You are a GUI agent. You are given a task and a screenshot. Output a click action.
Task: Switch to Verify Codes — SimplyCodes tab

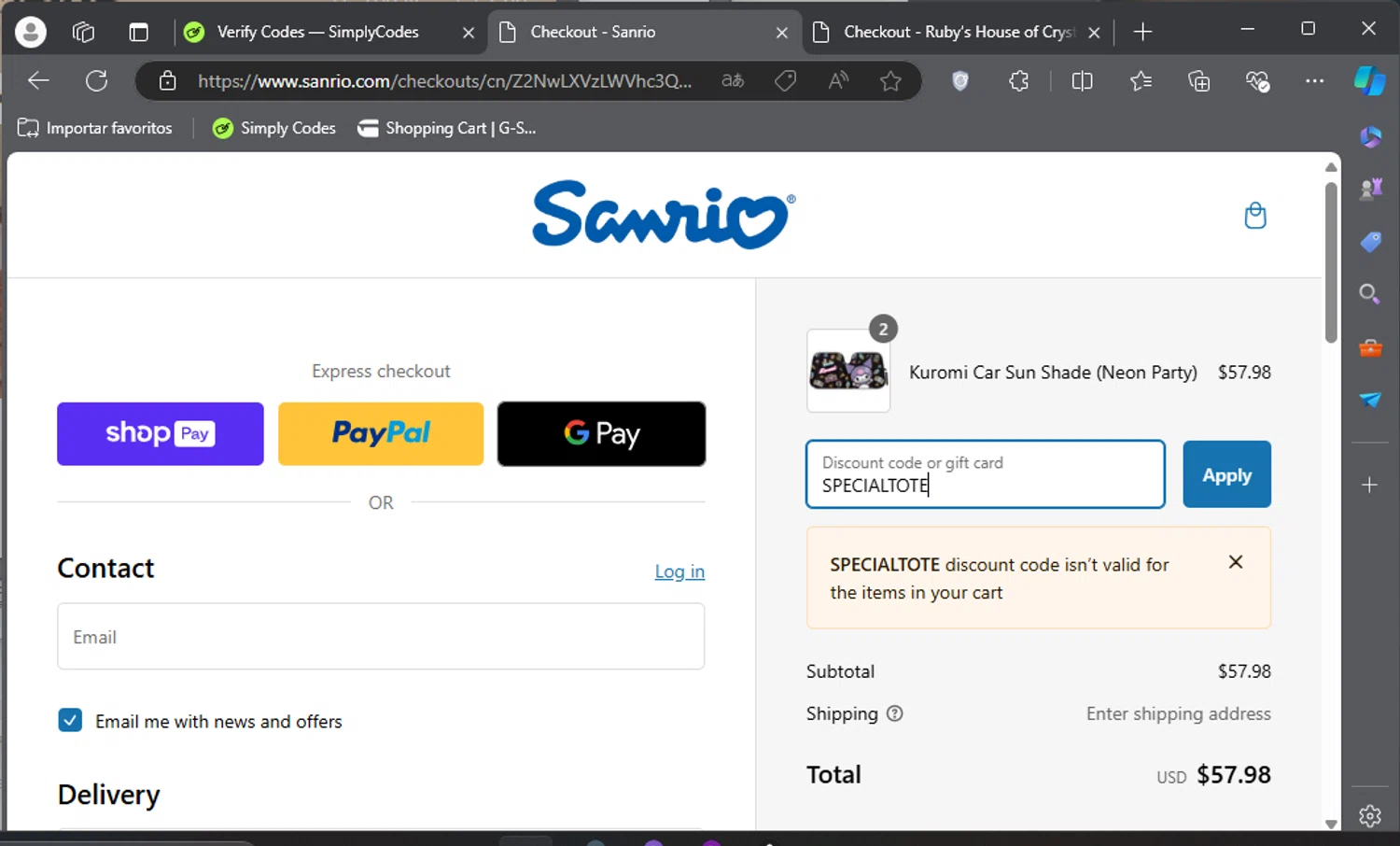(x=317, y=32)
